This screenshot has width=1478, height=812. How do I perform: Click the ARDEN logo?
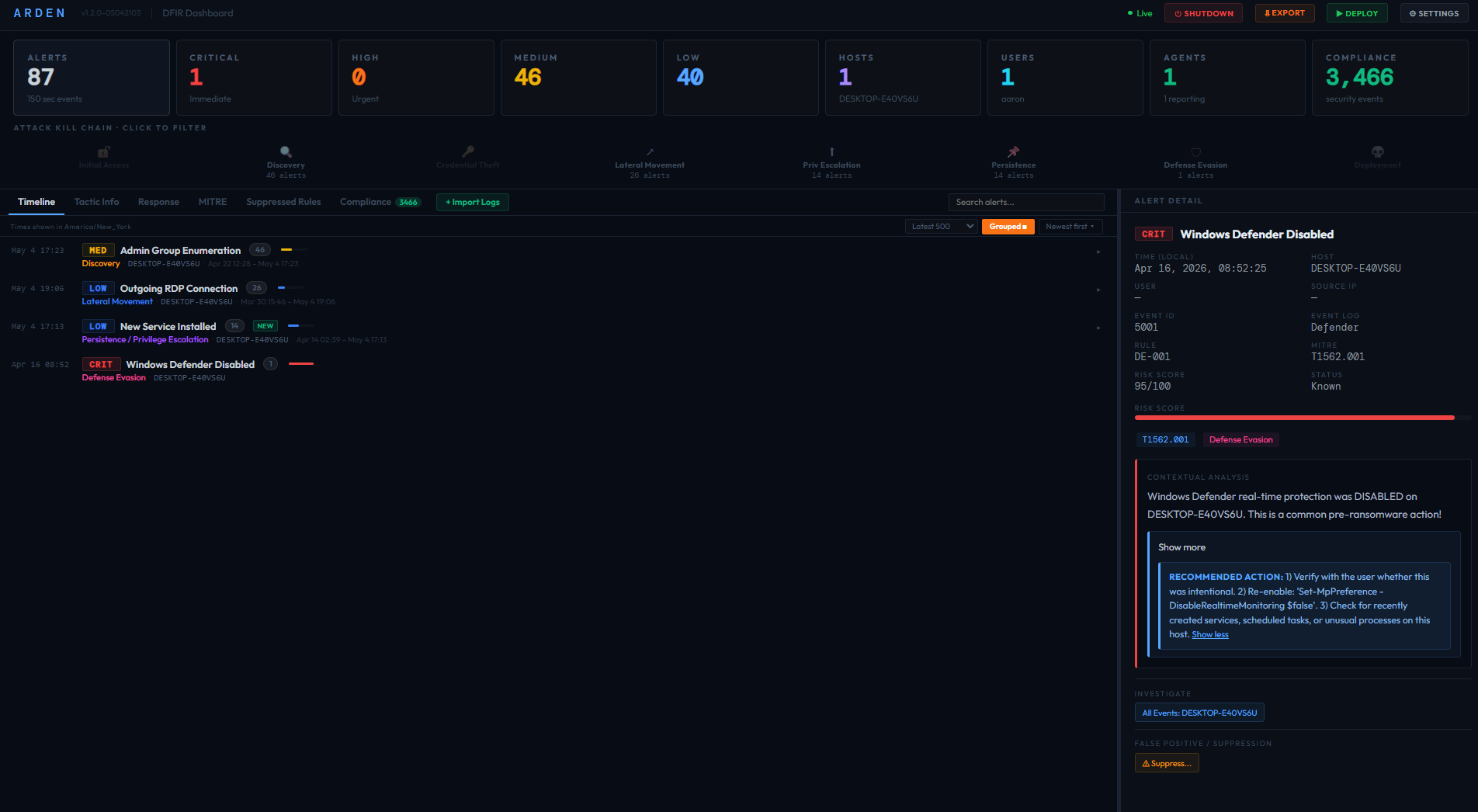click(40, 13)
